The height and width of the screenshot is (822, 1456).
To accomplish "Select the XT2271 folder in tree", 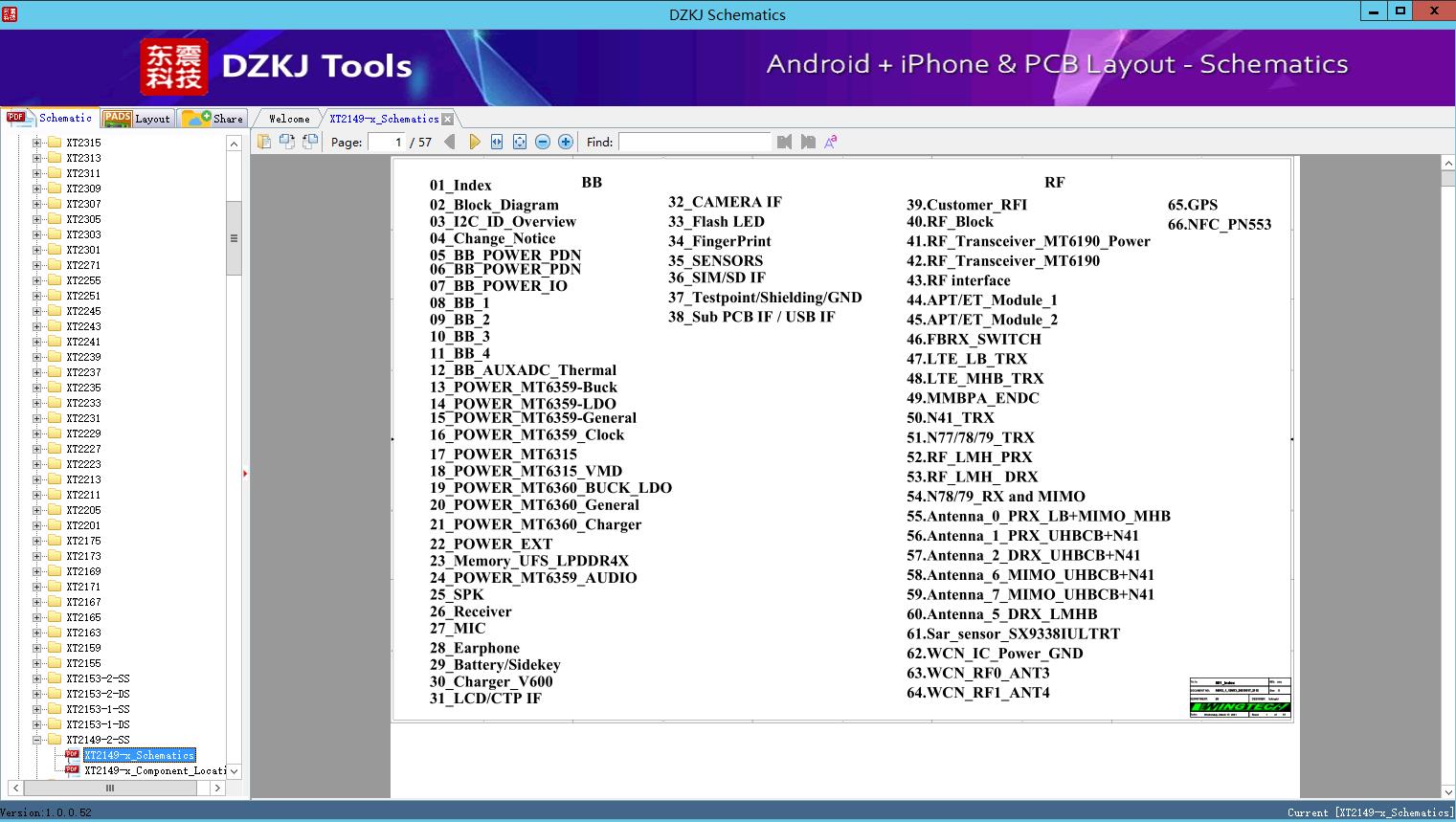I will pyautogui.click(x=83, y=265).
